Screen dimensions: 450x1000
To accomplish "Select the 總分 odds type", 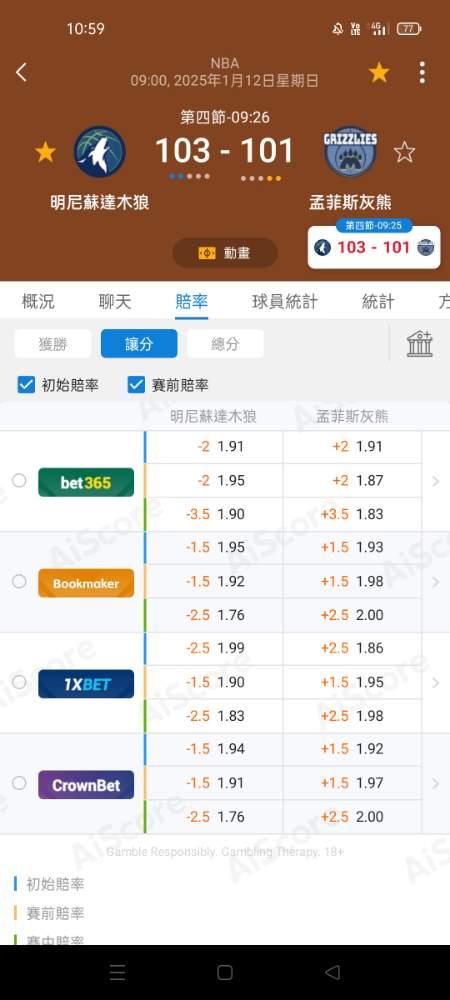I will pos(225,344).
